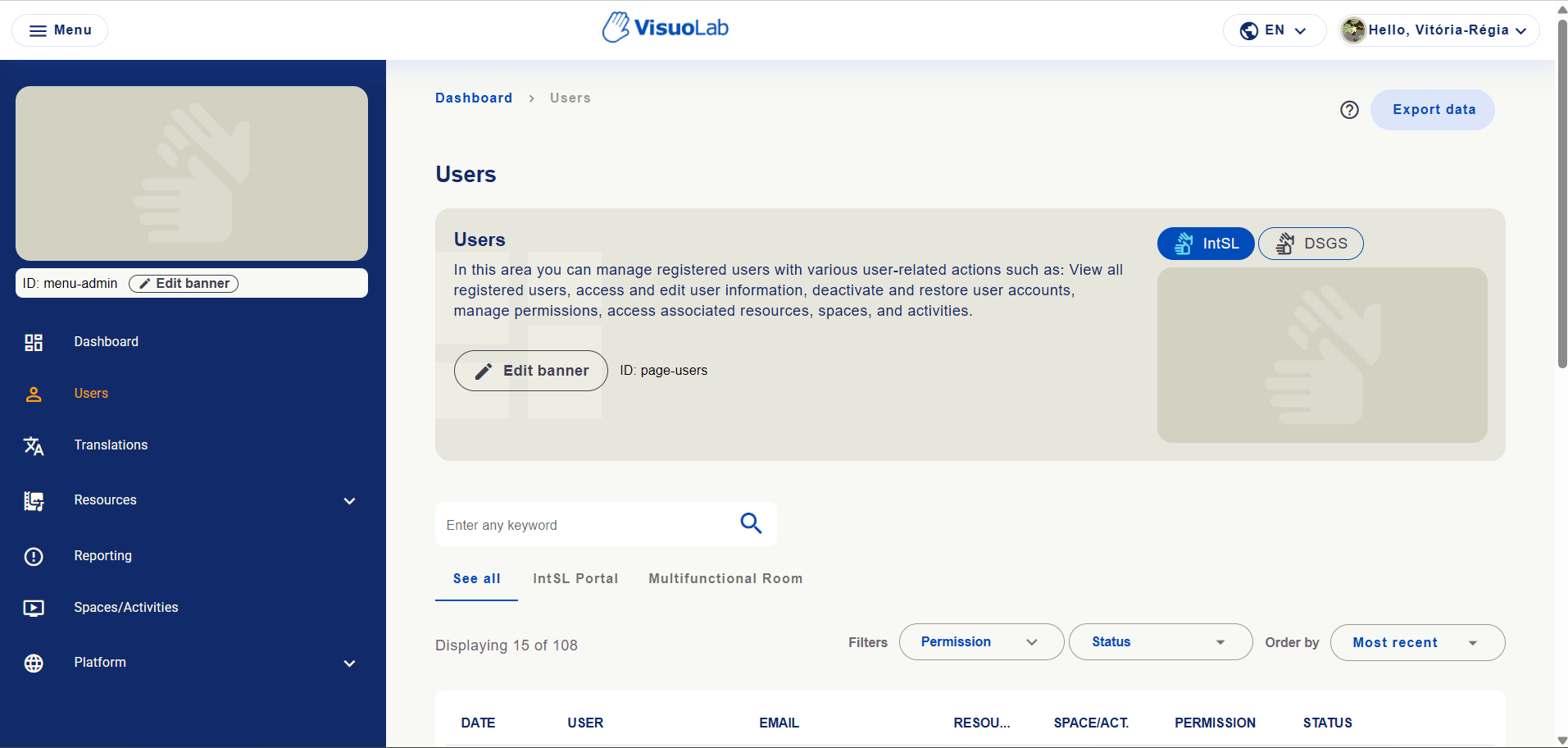Switch banner video to DSGS
This screenshot has height=748, width=1568.
[x=1311, y=244]
